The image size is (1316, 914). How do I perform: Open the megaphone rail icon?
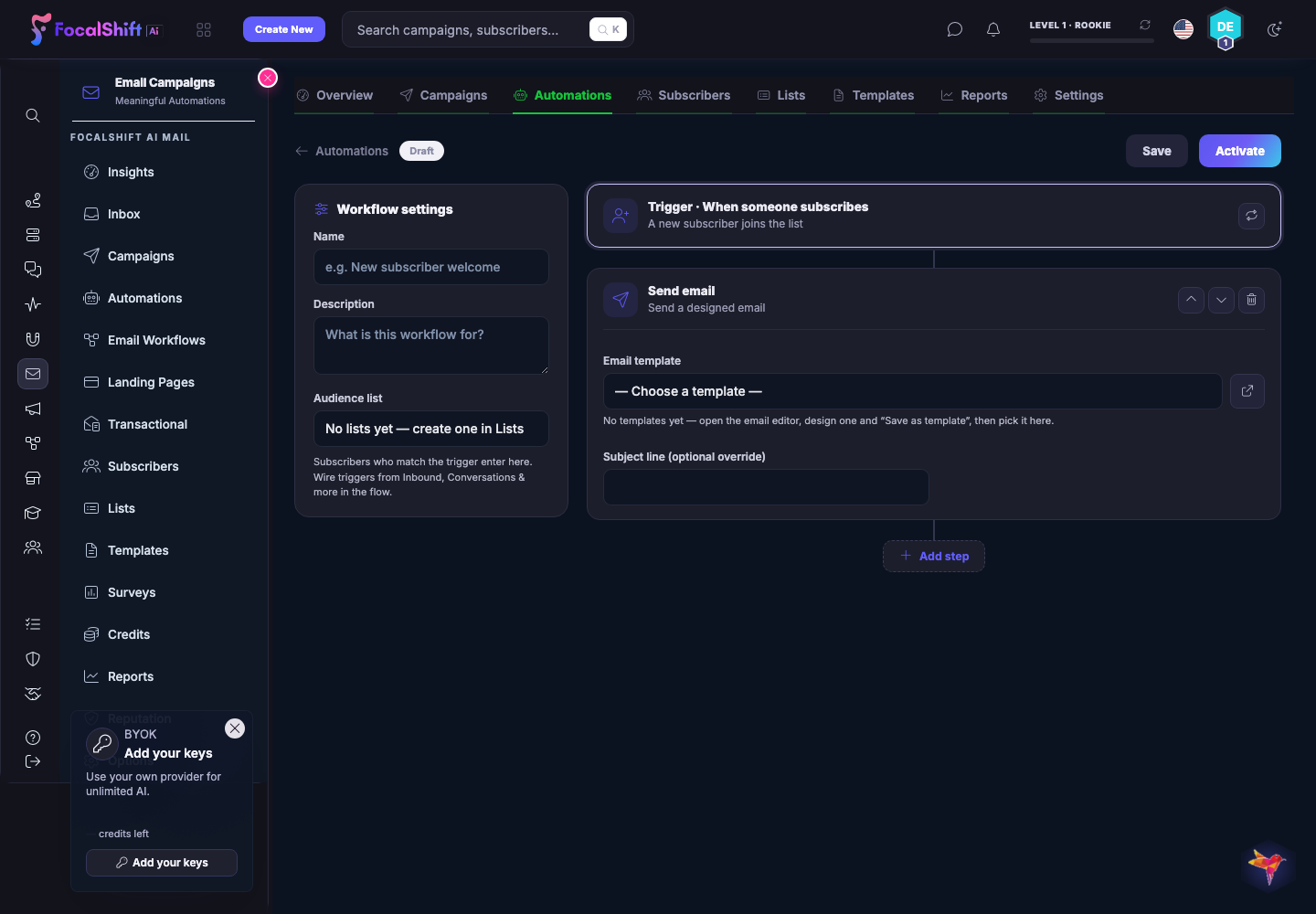point(33,409)
